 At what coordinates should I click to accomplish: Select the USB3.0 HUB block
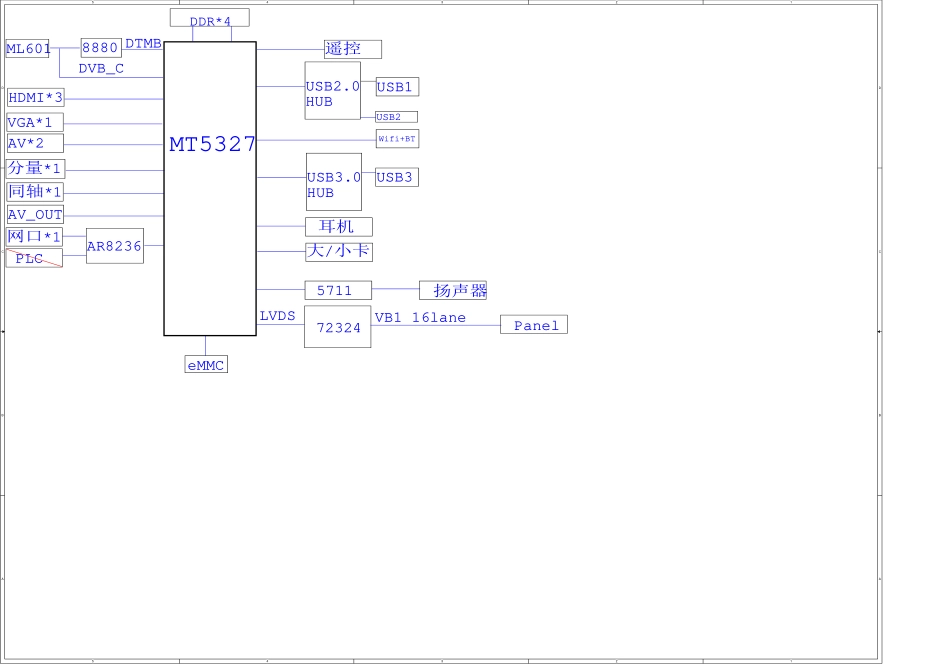click(334, 182)
